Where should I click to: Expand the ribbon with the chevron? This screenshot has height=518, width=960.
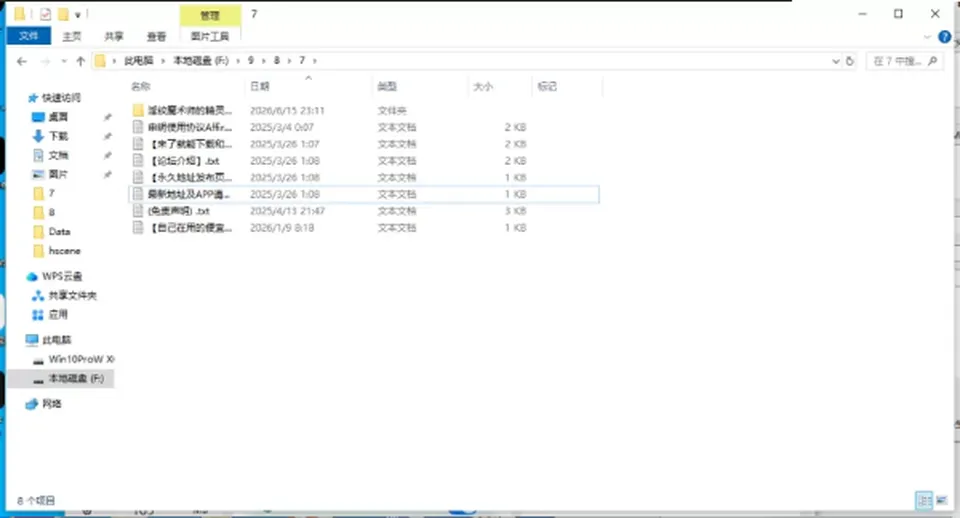pos(927,37)
